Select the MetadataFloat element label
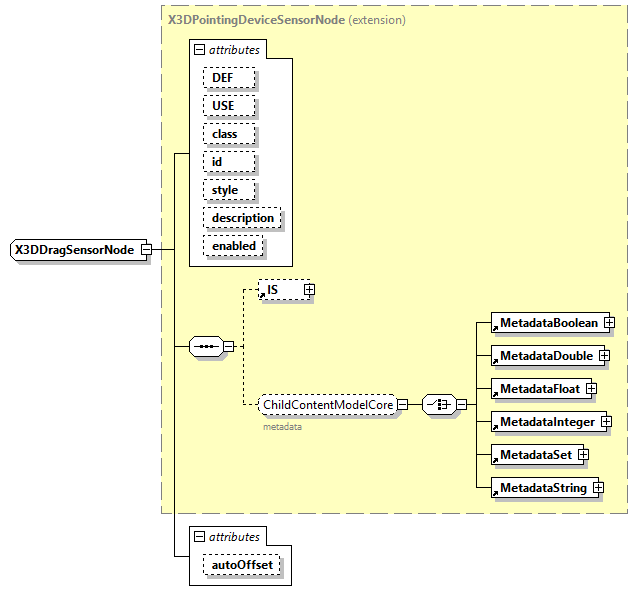Image resolution: width=638 pixels, height=605 pixels. 540,389
